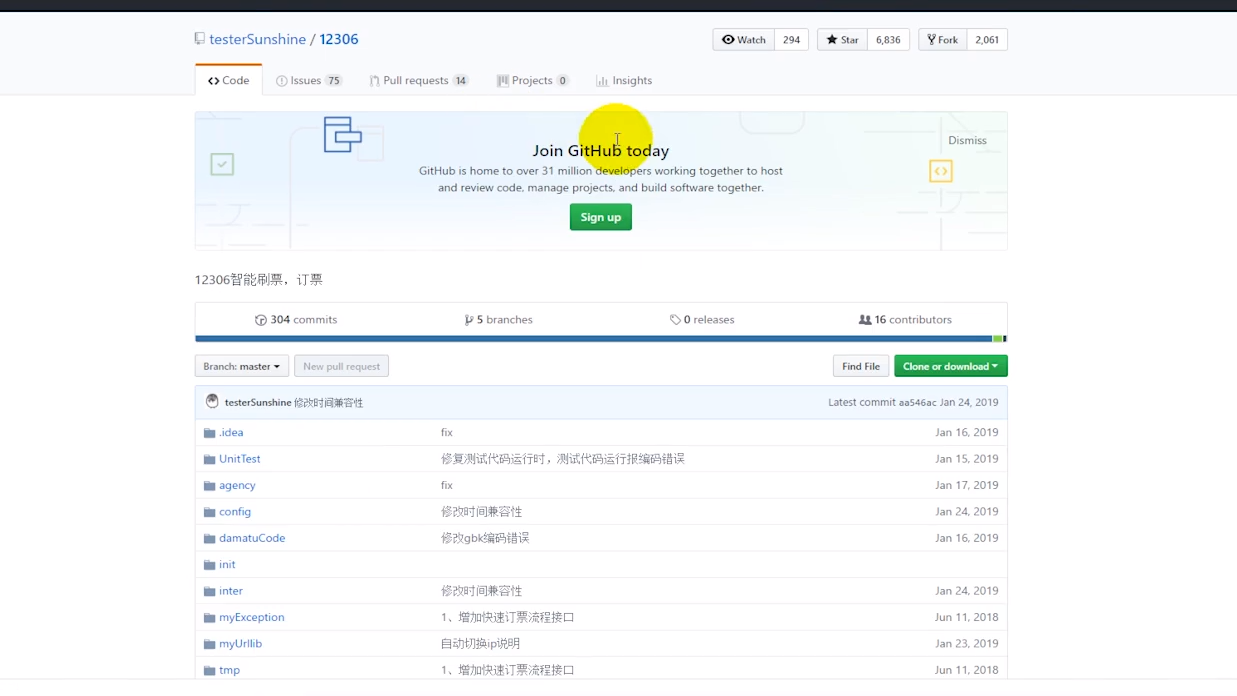Click the config folder icon

tap(209, 512)
